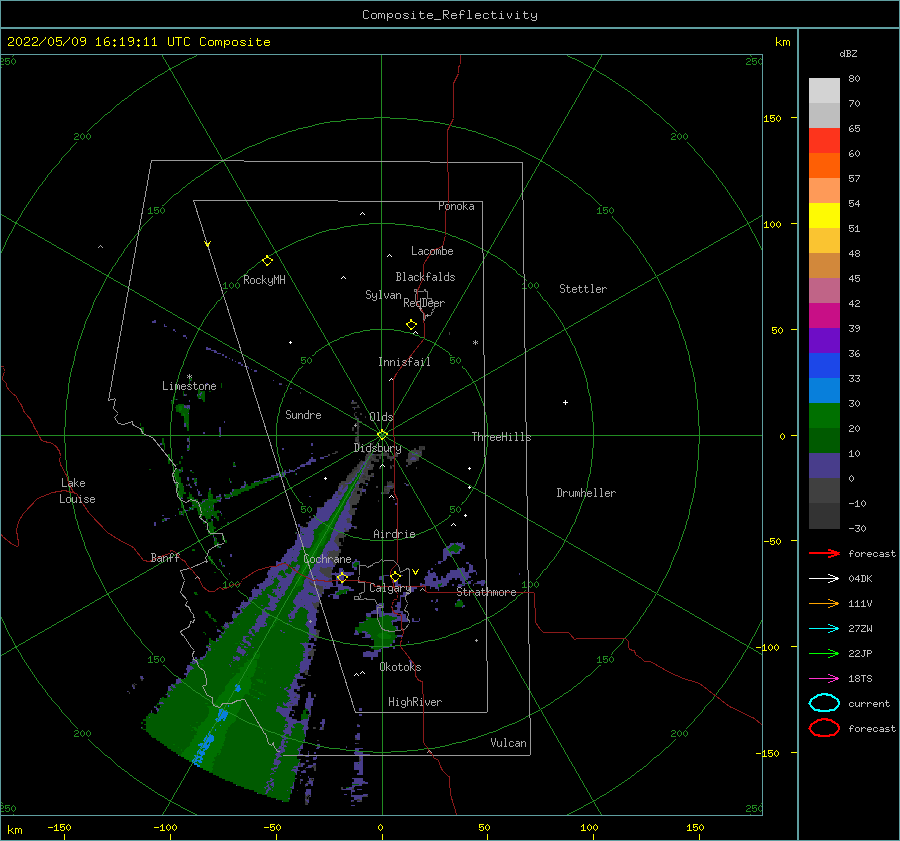Click the yellow diamond marker near RockyMH
900x841 pixels.
pos(267,261)
